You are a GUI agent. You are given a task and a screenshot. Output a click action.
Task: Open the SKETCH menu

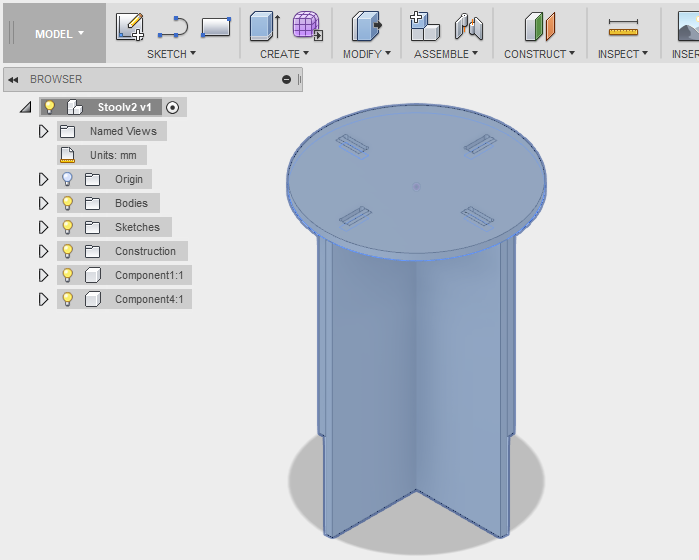[x=172, y=54]
